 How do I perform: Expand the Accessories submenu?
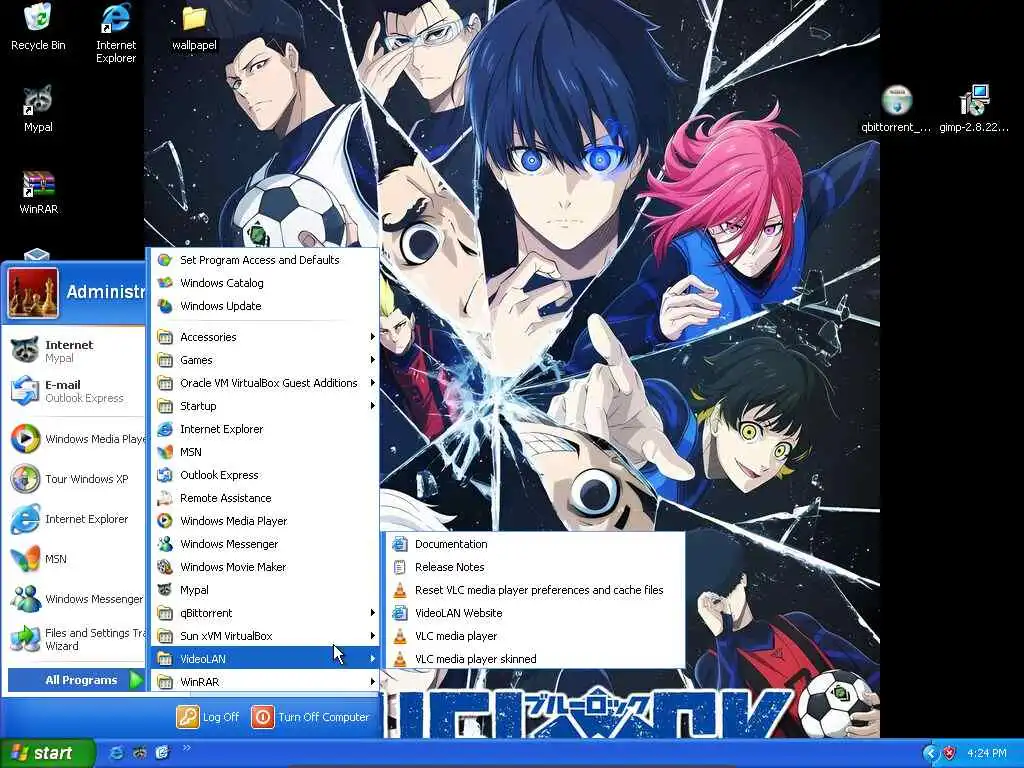[x=265, y=337]
